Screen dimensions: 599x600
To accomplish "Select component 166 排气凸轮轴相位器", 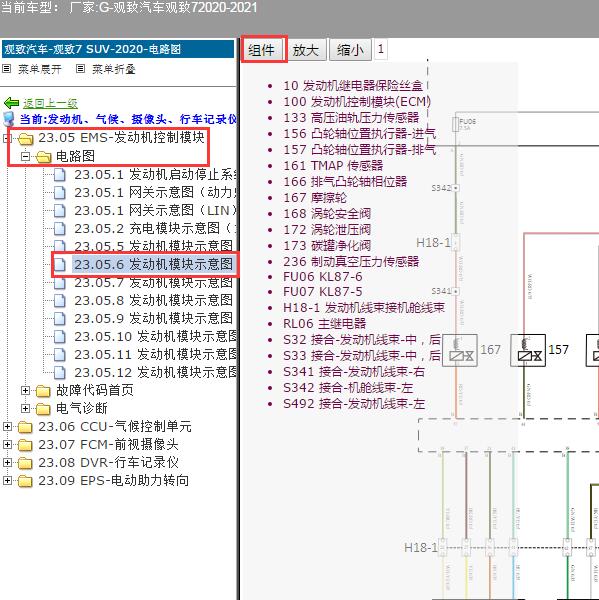I will click(345, 182).
